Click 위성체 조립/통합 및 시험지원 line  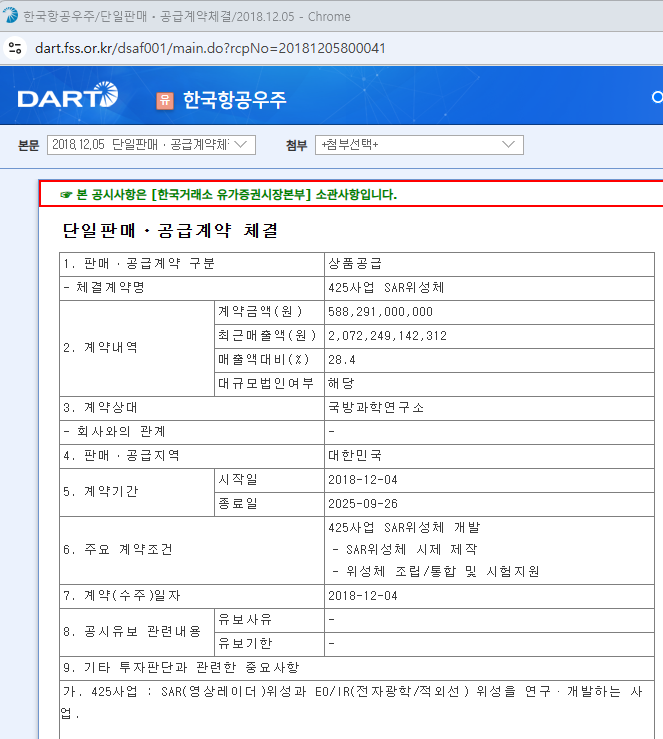click(x=435, y=572)
